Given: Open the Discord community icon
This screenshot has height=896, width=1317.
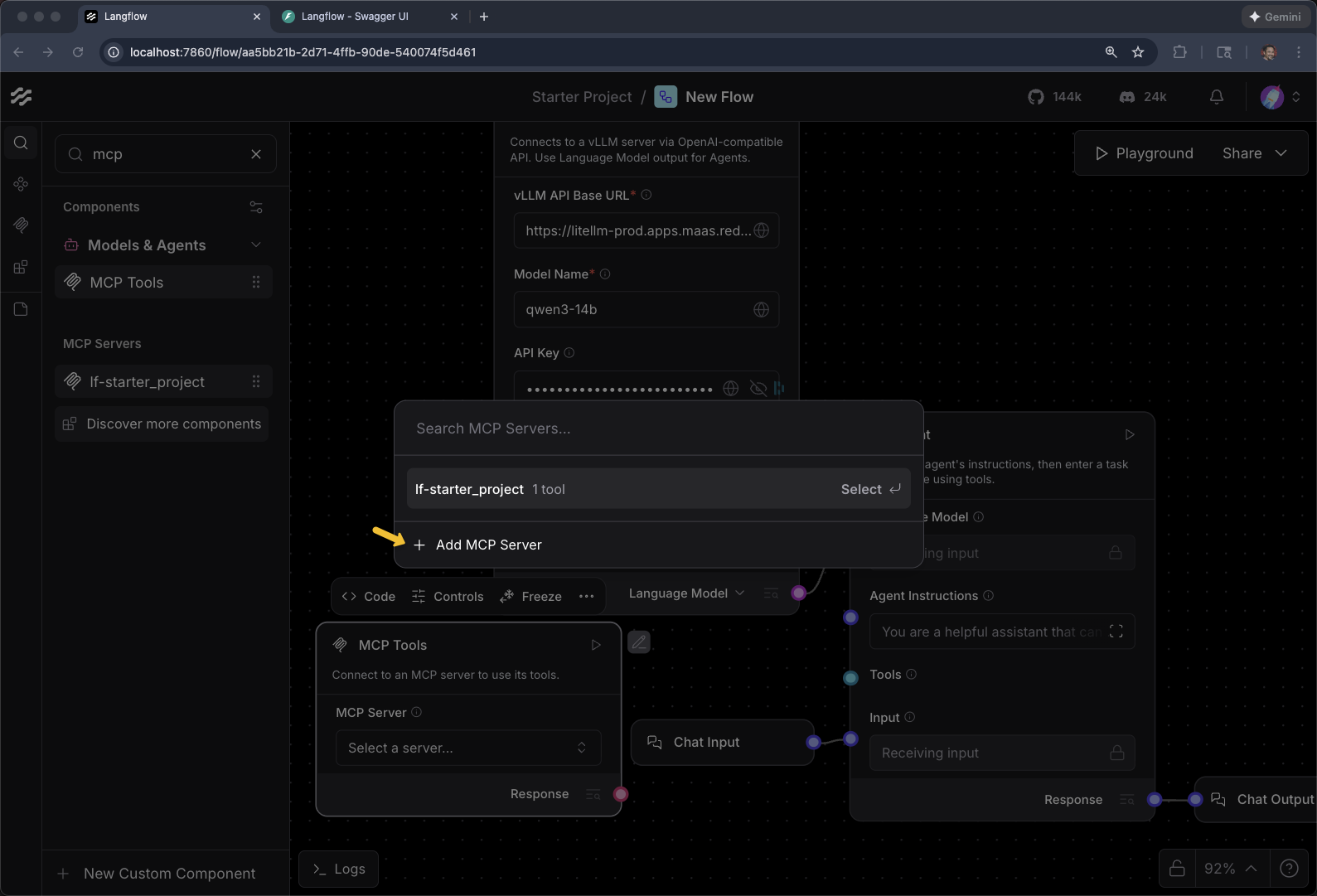Looking at the screenshot, I should coord(1127,97).
